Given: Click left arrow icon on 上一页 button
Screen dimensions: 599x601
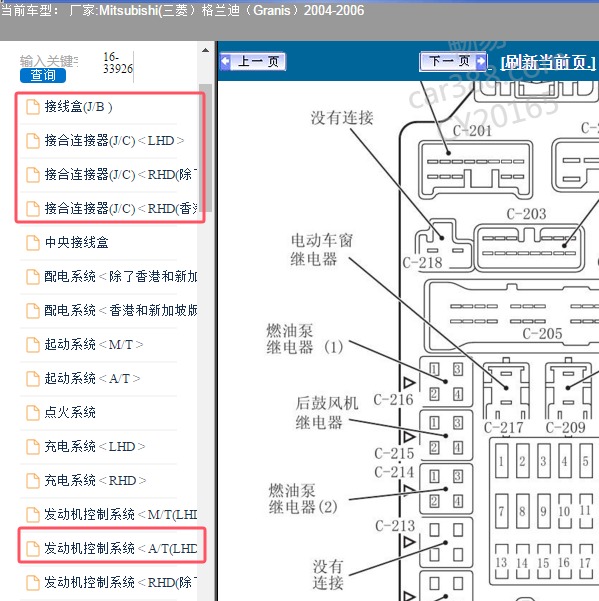Looking at the screenshot, I should (x=225, y=61).
